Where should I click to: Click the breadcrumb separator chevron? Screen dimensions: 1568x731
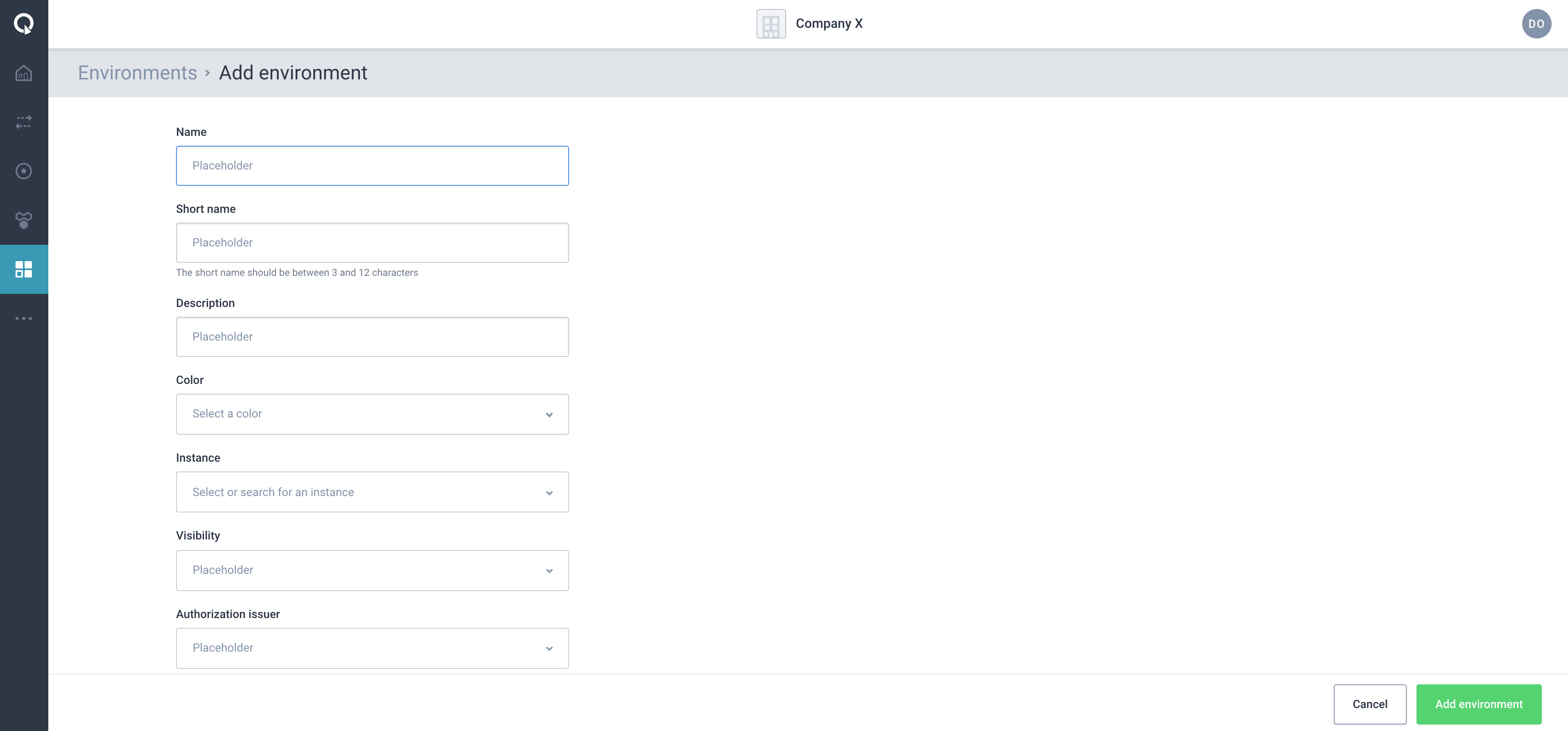pyautogui.click(x=208, y=73)
